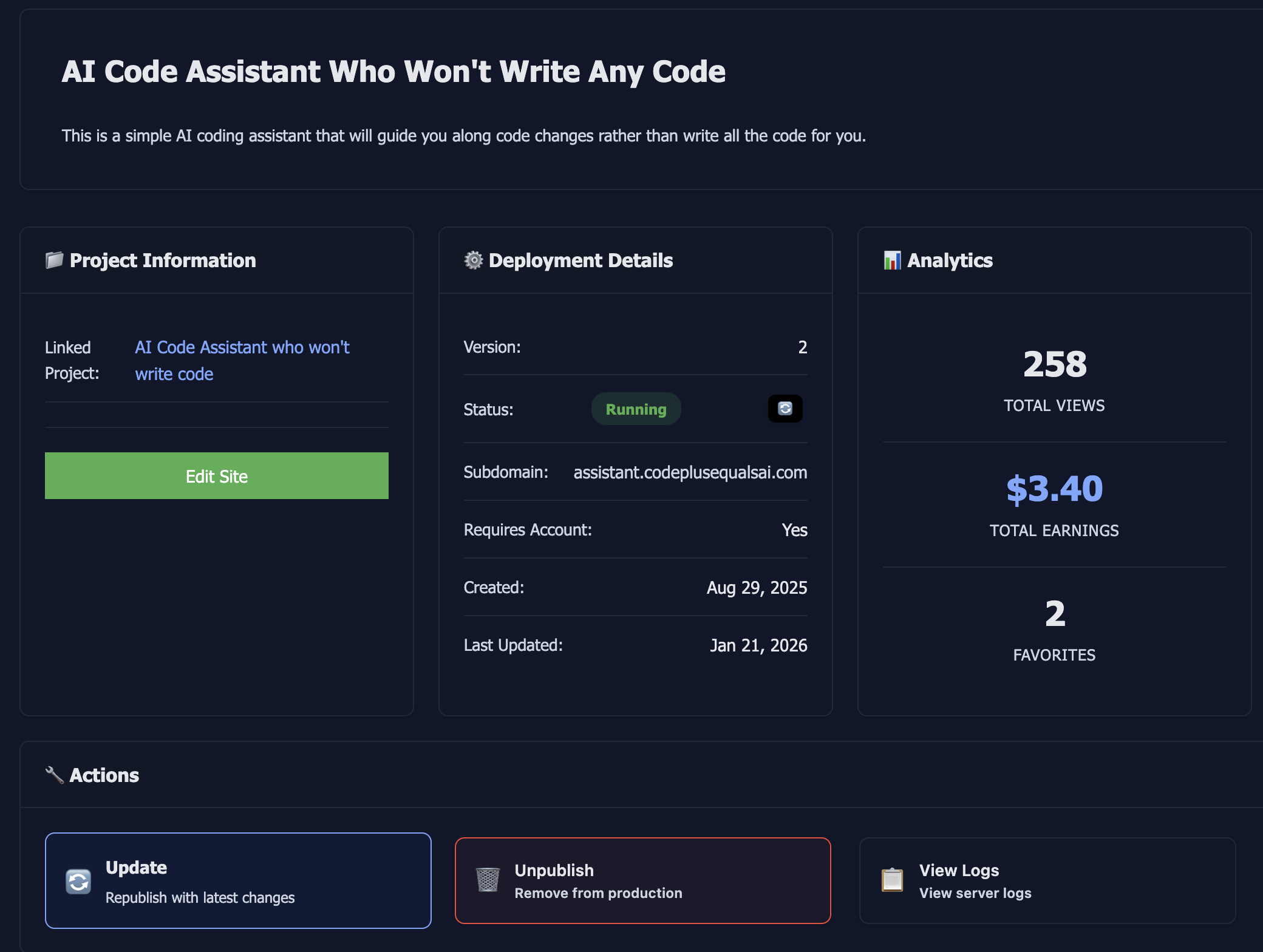Click the clipboard icon in the View Logs card

[x=893, y=880]
